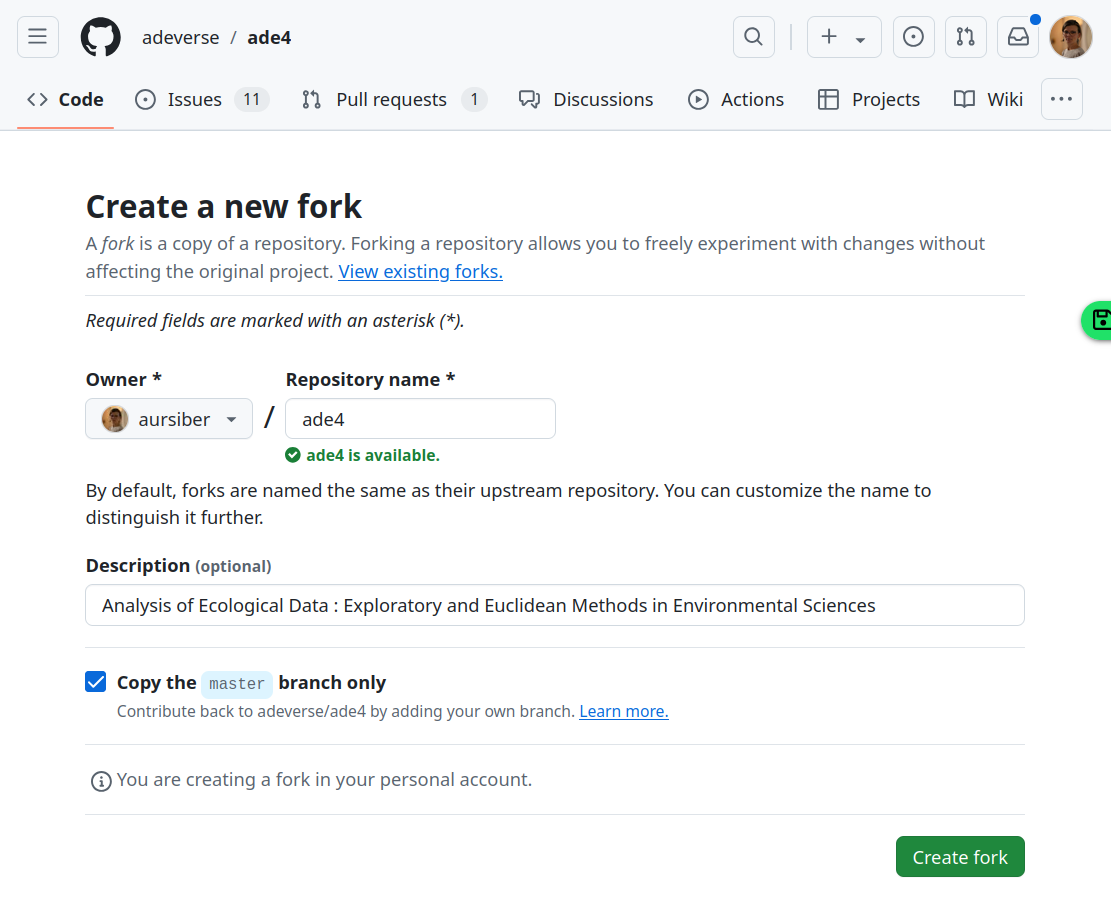Open your issues via the circle-dot icon
Viewport: 1111px width, 912px height.
(x=913, y=37)
